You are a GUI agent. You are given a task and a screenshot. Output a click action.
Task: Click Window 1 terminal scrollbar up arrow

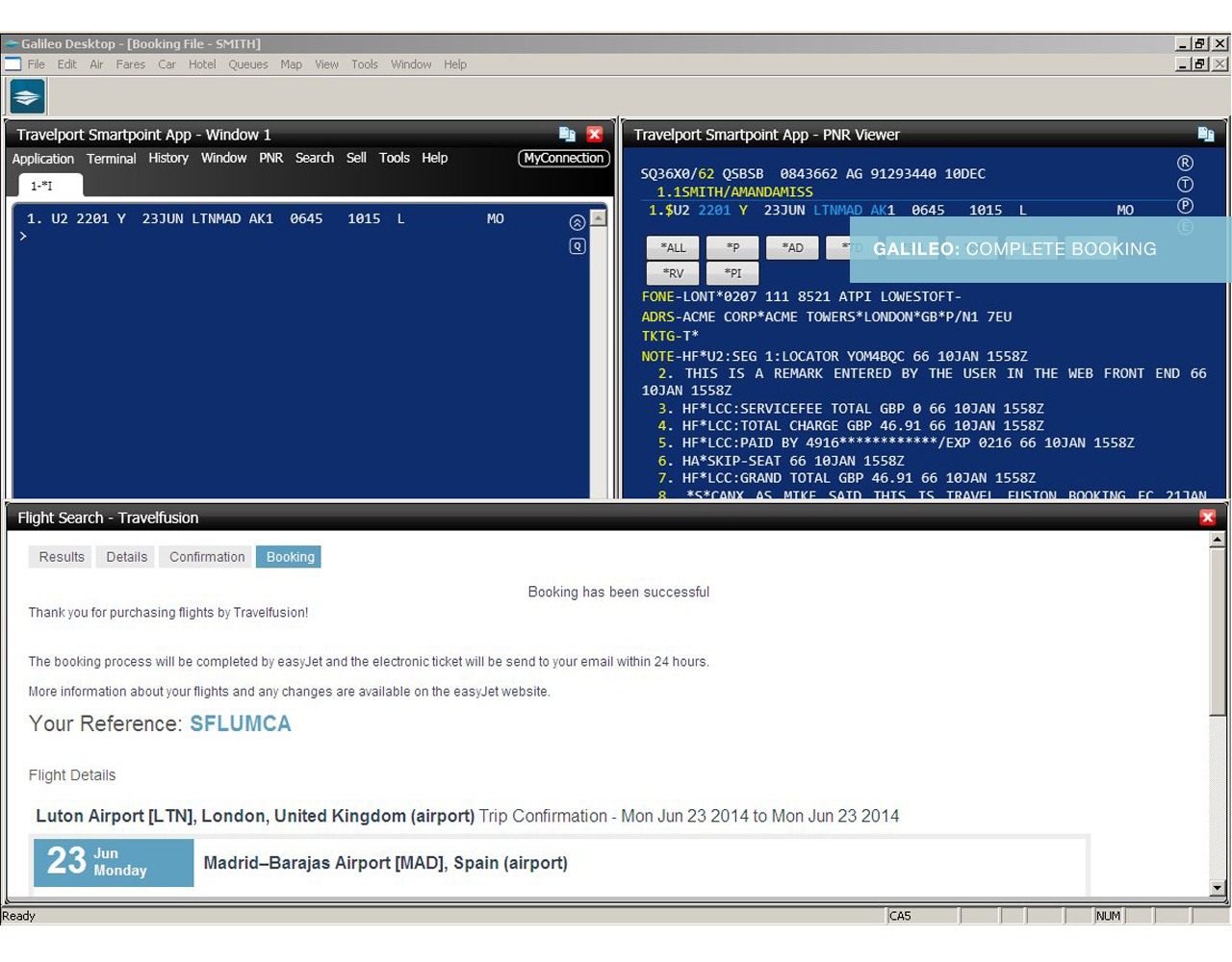point(599,218)
